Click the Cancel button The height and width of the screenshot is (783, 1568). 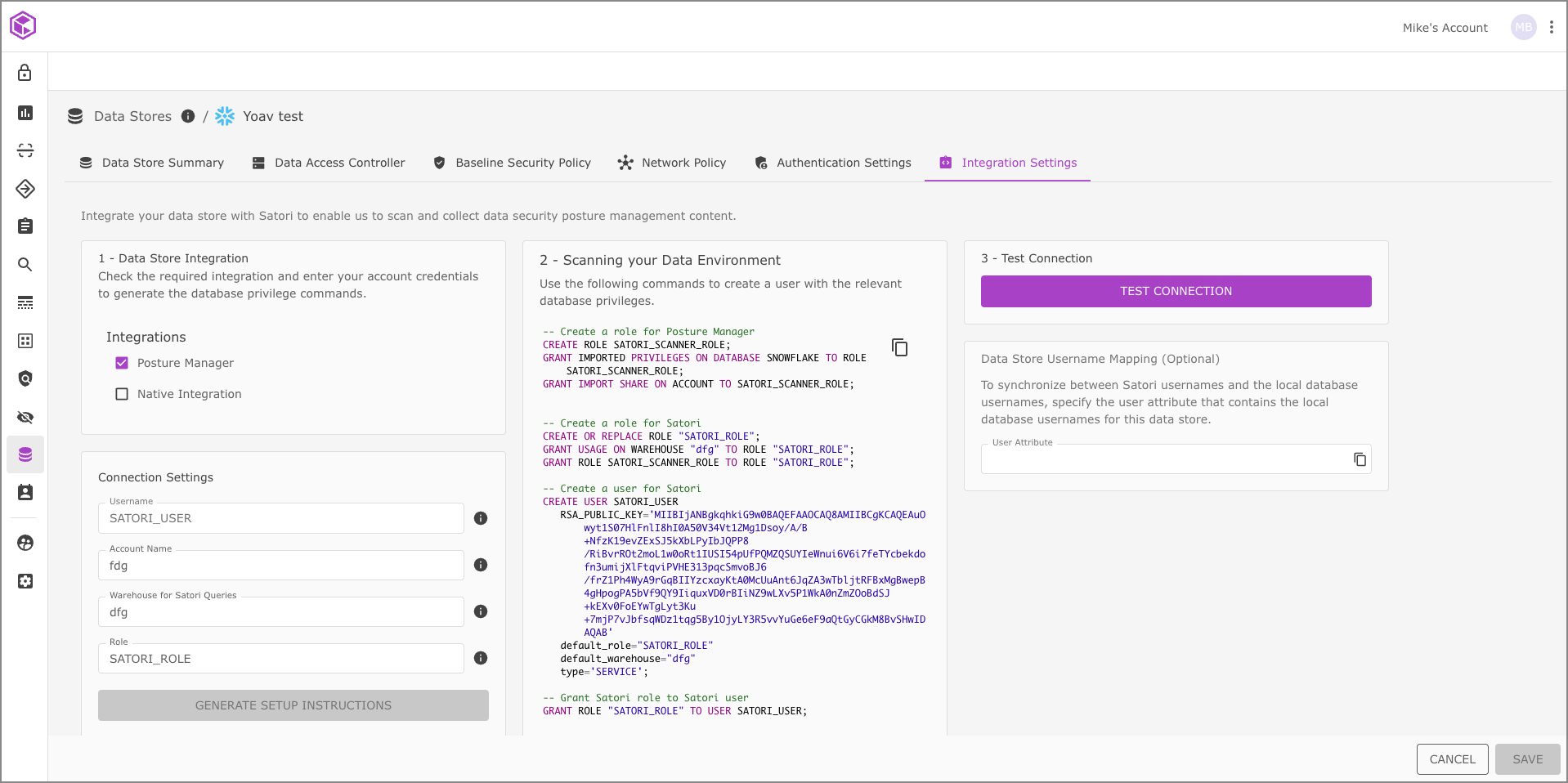(x=1452, y=759)
